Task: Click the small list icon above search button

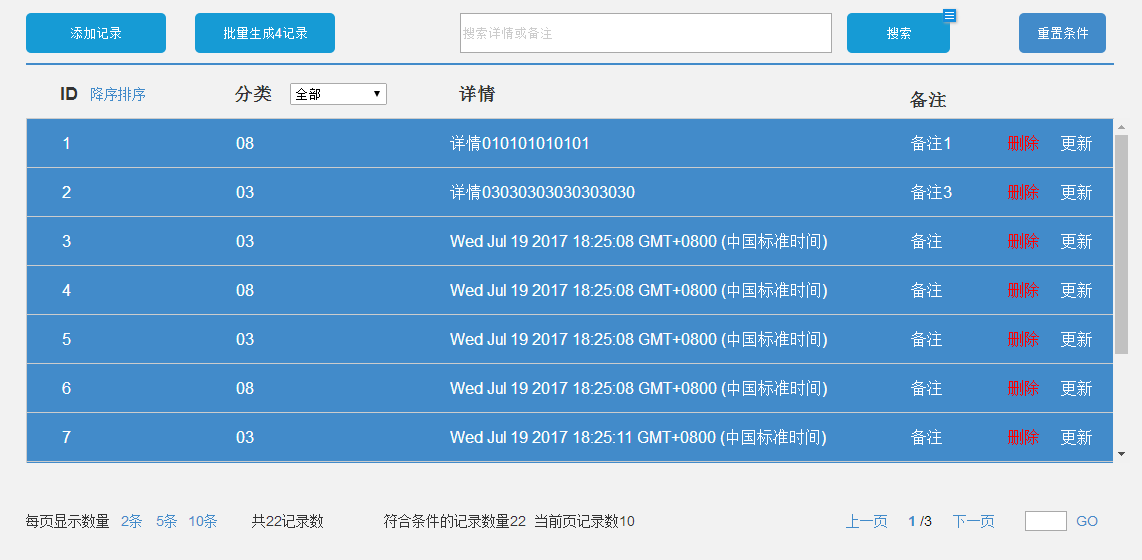Action: pos(950,15)
